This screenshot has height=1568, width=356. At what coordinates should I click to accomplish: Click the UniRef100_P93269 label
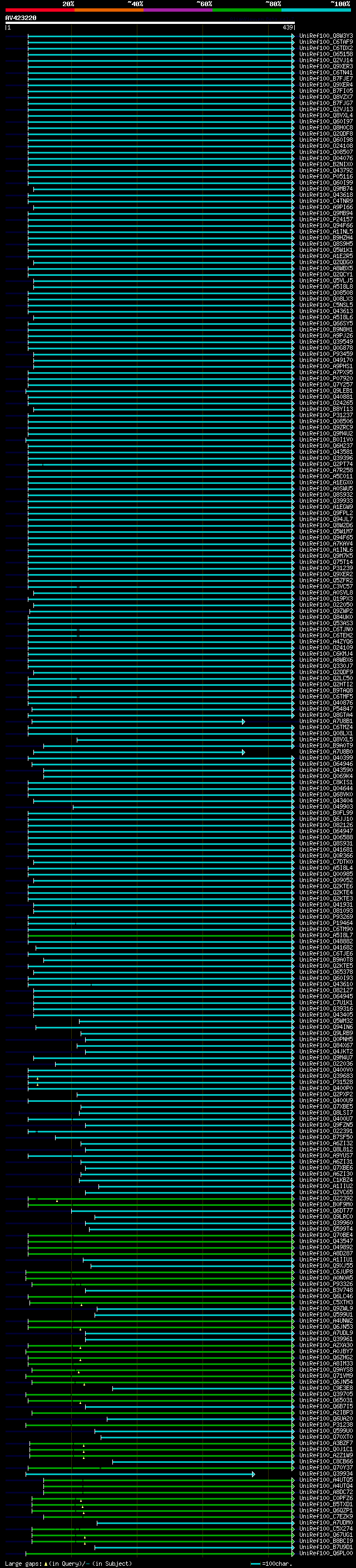(326, 917)
